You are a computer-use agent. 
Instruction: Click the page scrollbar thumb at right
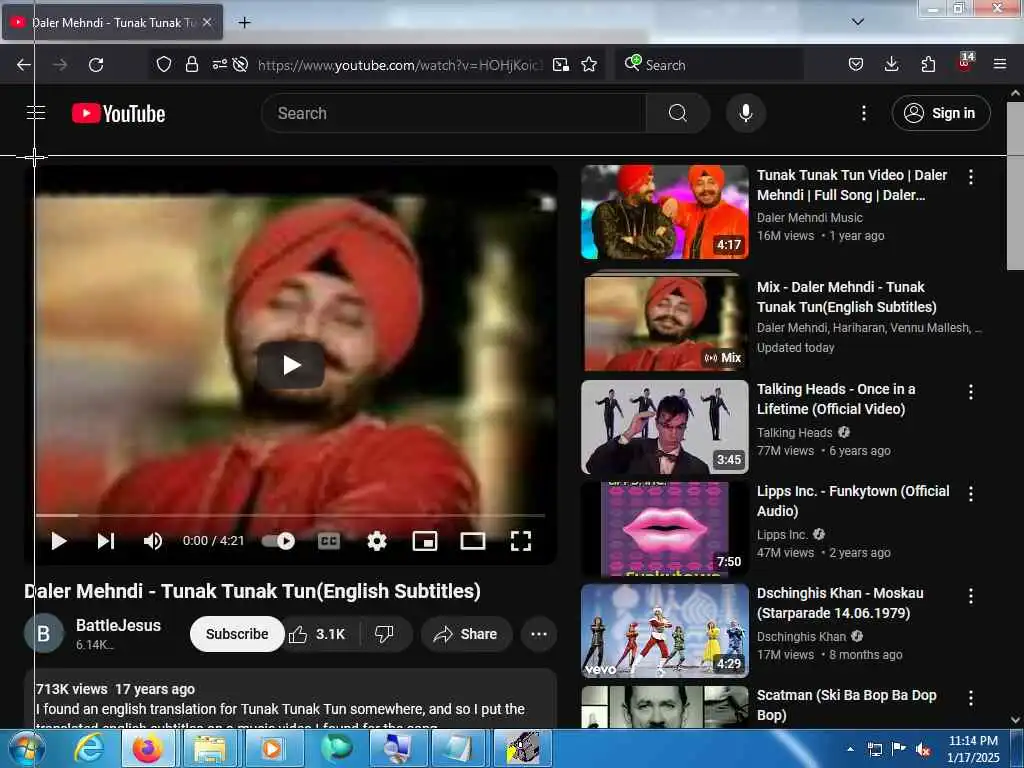pos(1015,185)
